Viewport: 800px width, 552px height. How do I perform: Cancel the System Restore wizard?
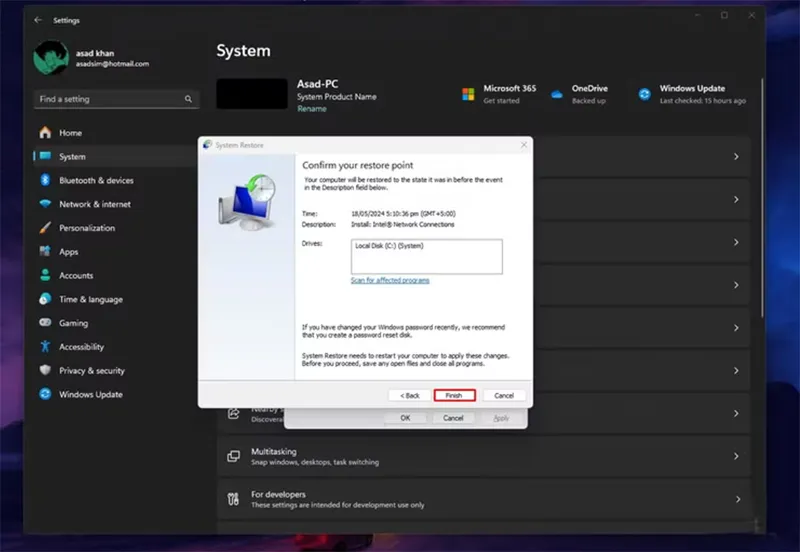[504, 395]
